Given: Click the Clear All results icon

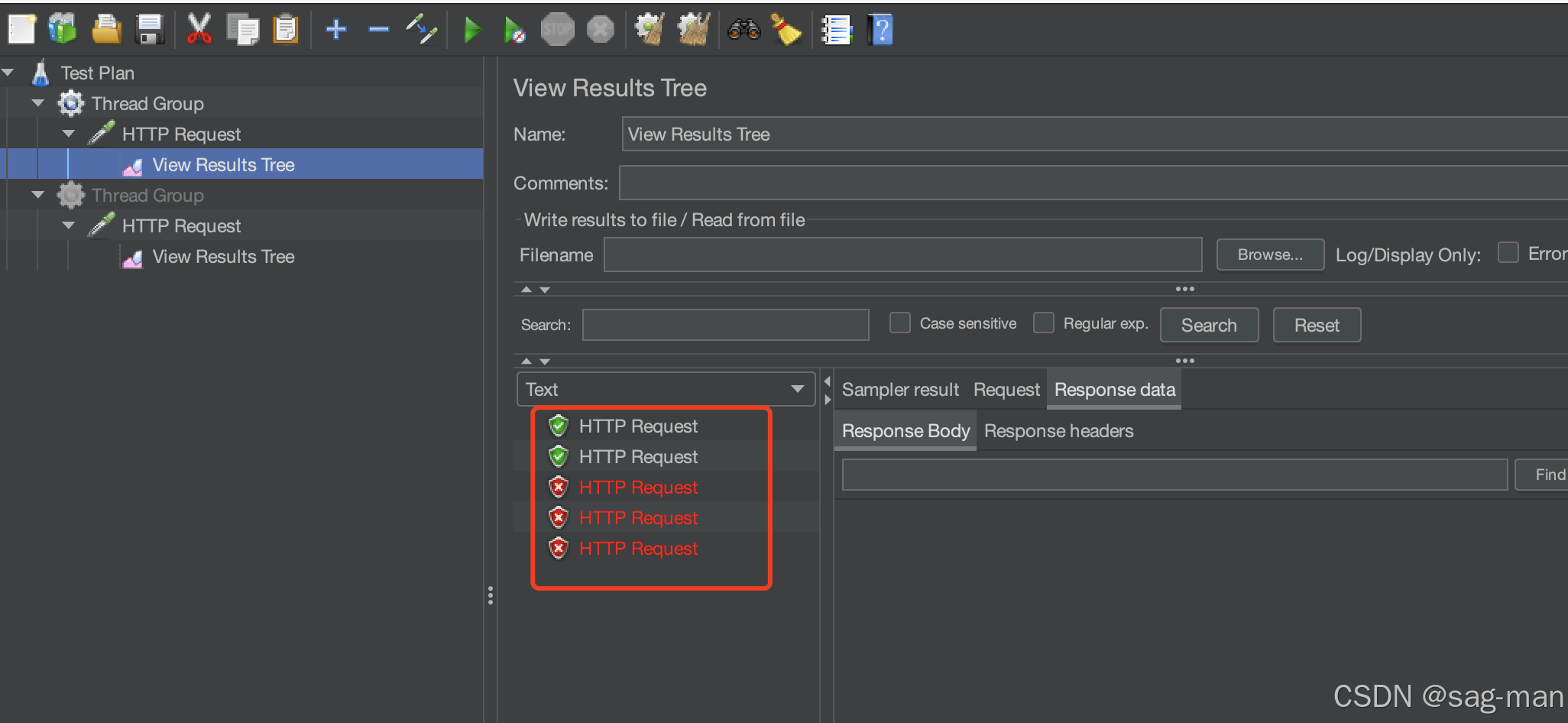Looking at the screenshot, I should coord(694,30).
